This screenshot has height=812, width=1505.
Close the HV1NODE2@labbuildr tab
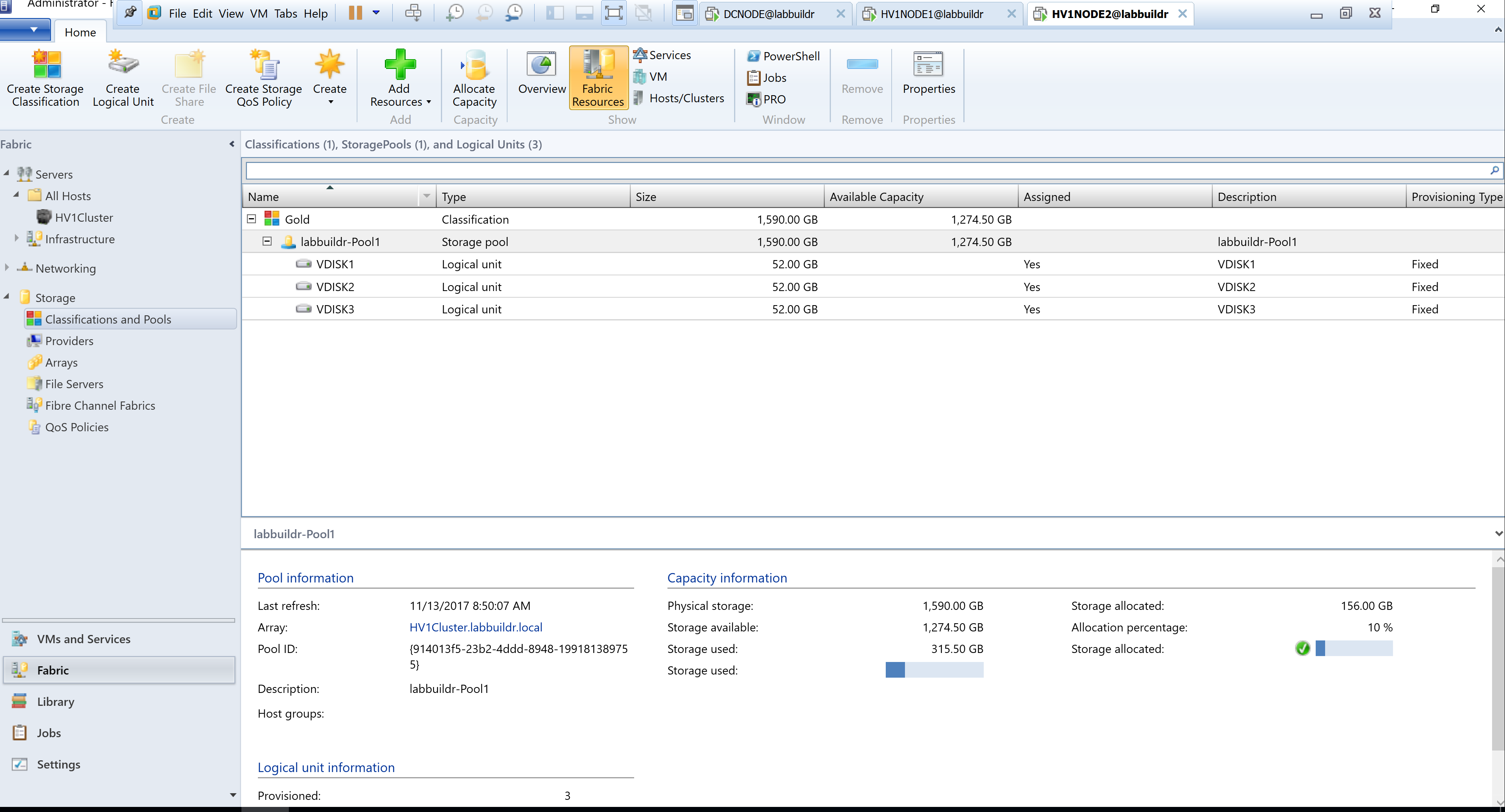pos(1182,13)
